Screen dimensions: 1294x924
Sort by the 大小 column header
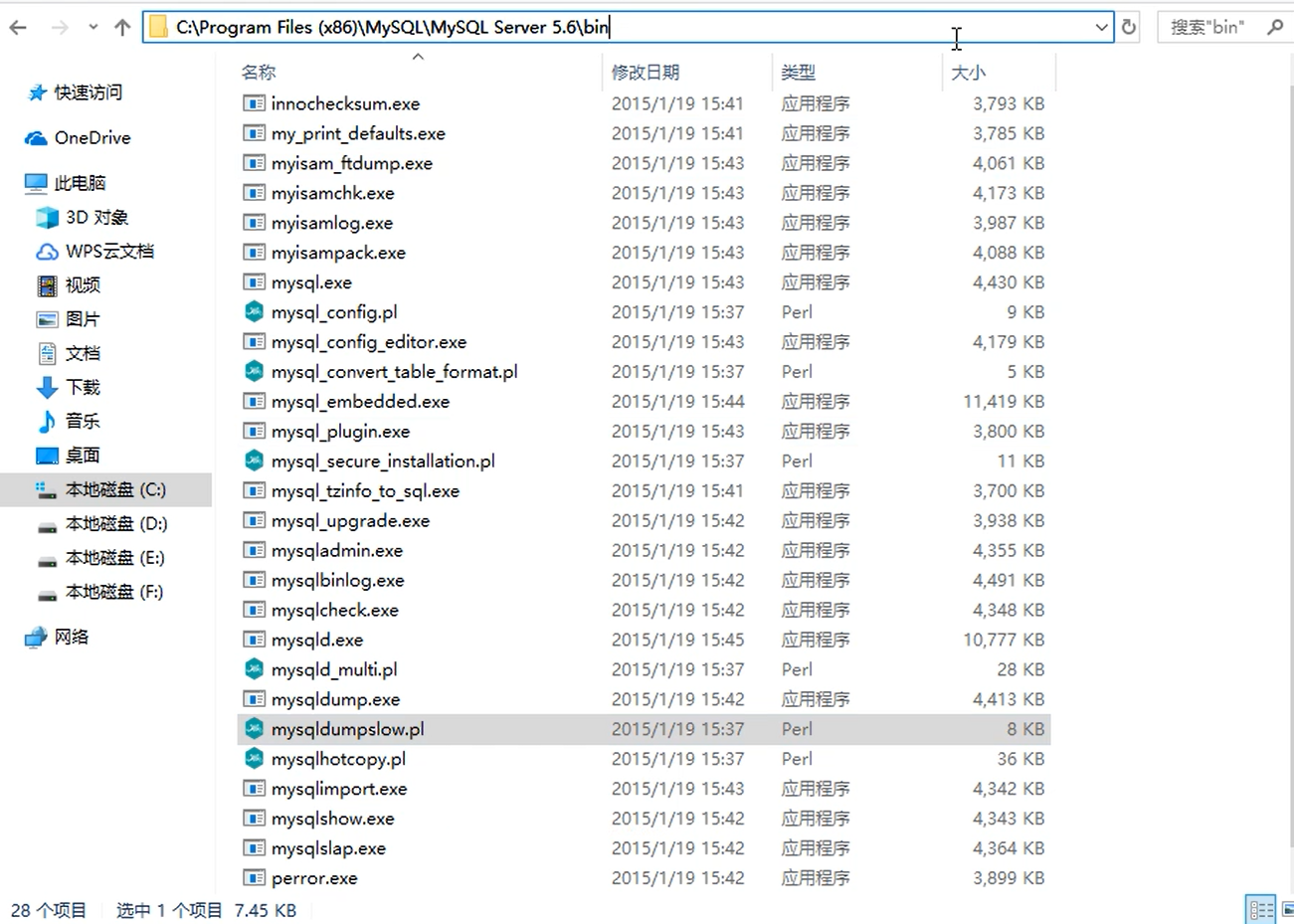pos(969,72)
